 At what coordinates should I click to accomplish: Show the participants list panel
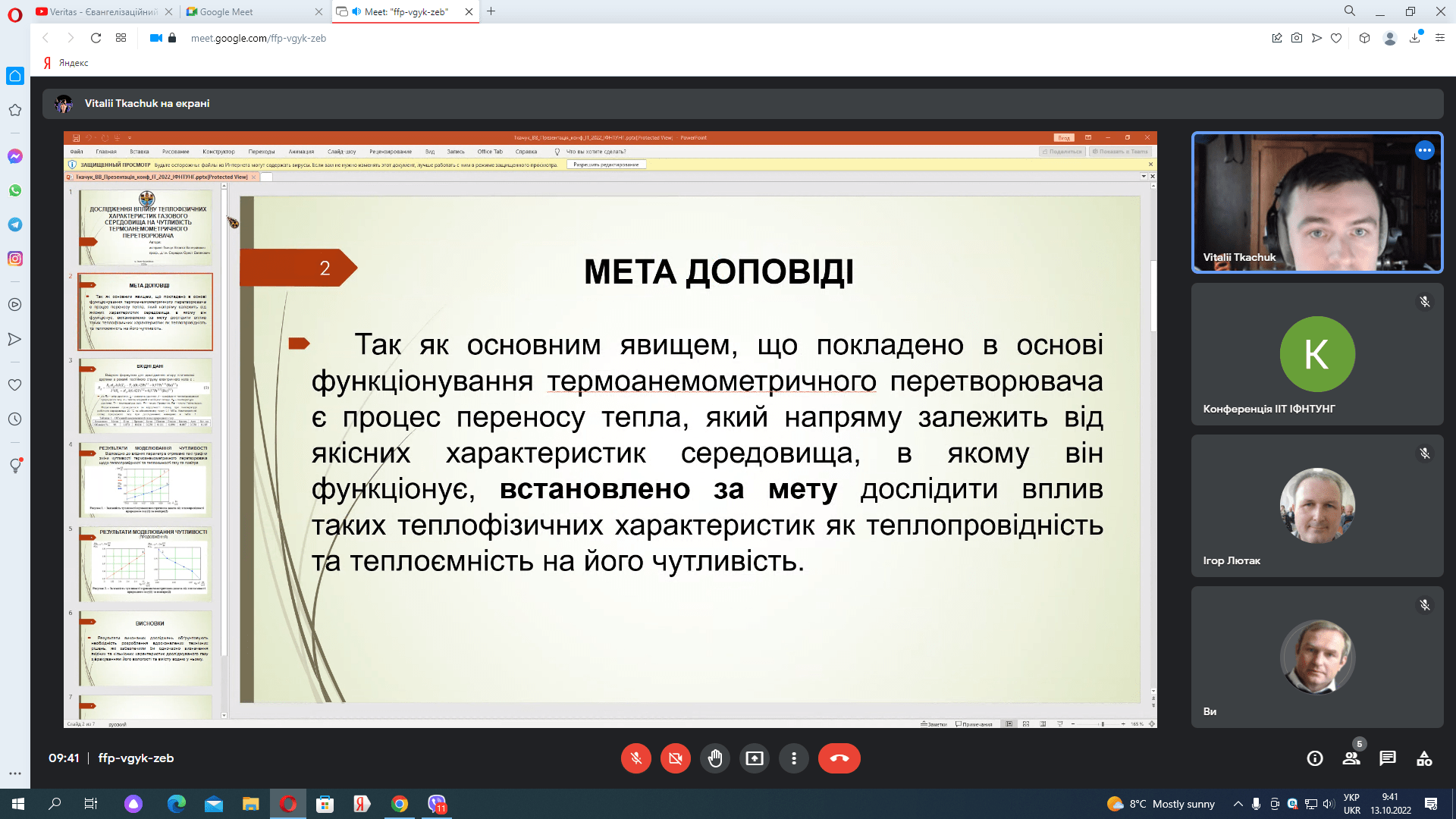pos(1351,758)
